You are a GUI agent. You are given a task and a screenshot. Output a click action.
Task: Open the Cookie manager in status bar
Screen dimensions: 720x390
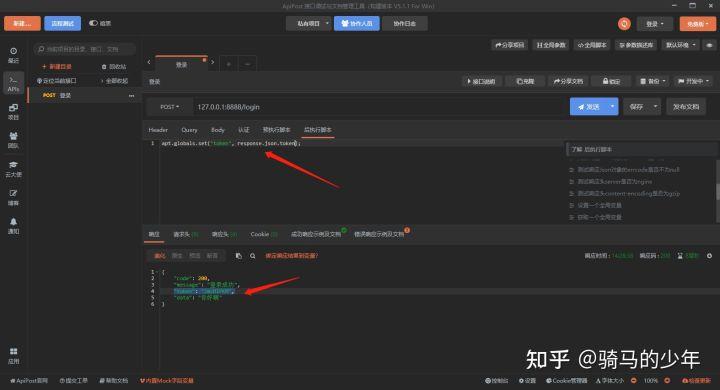pyautogui.click(x=566, y=380)
